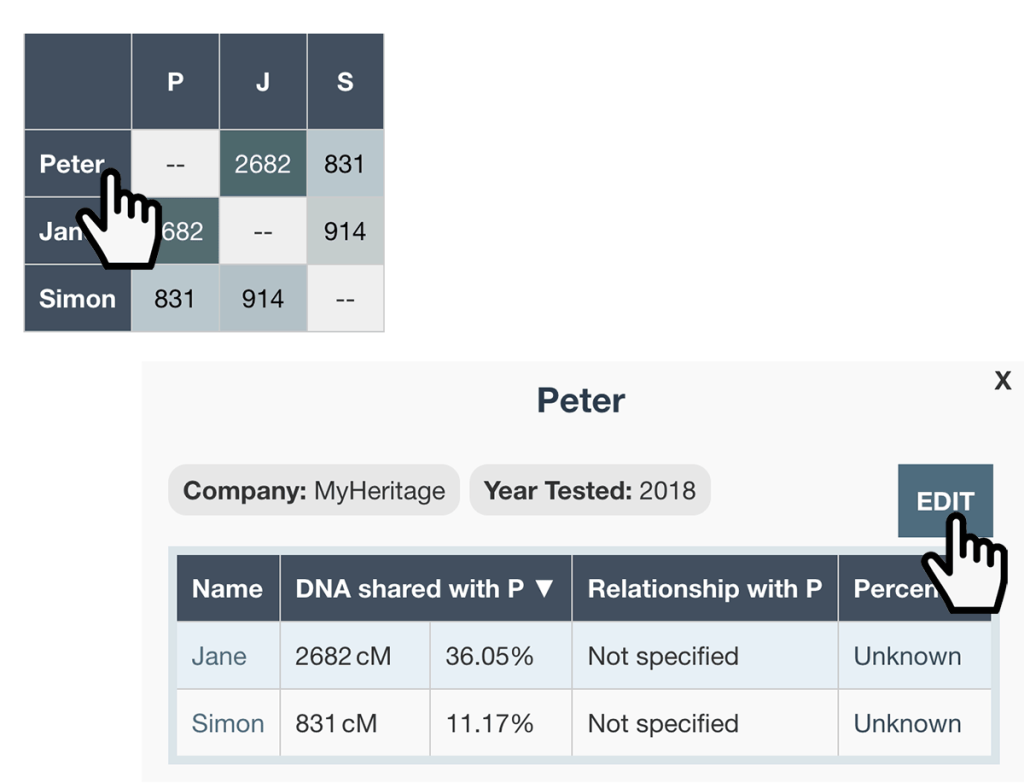Click the S column header
Image resolution: width=1024 pixels, height=783 pixels.
point(345,82)
